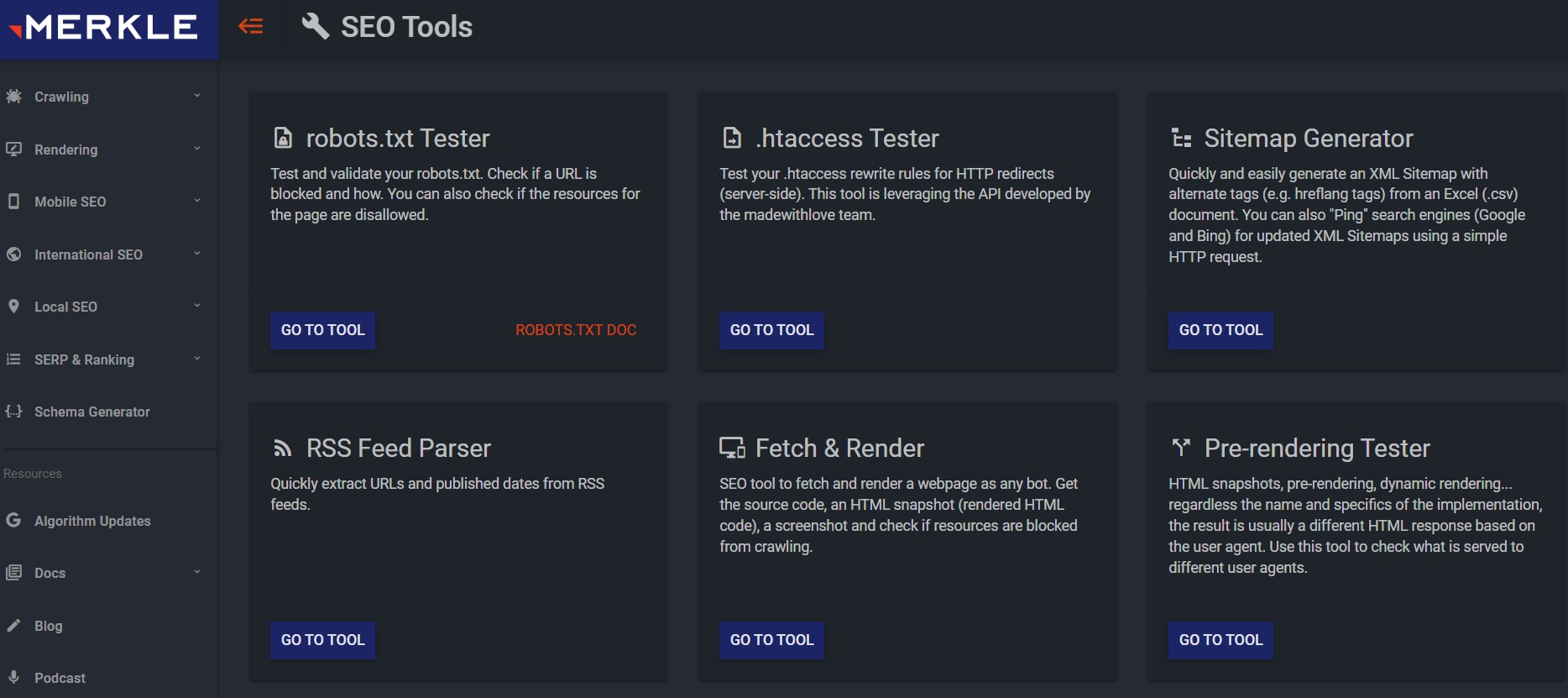Expand the Rendering section arrow
Viewport: 1568px width, 698px height.
[x=197, y=149]
